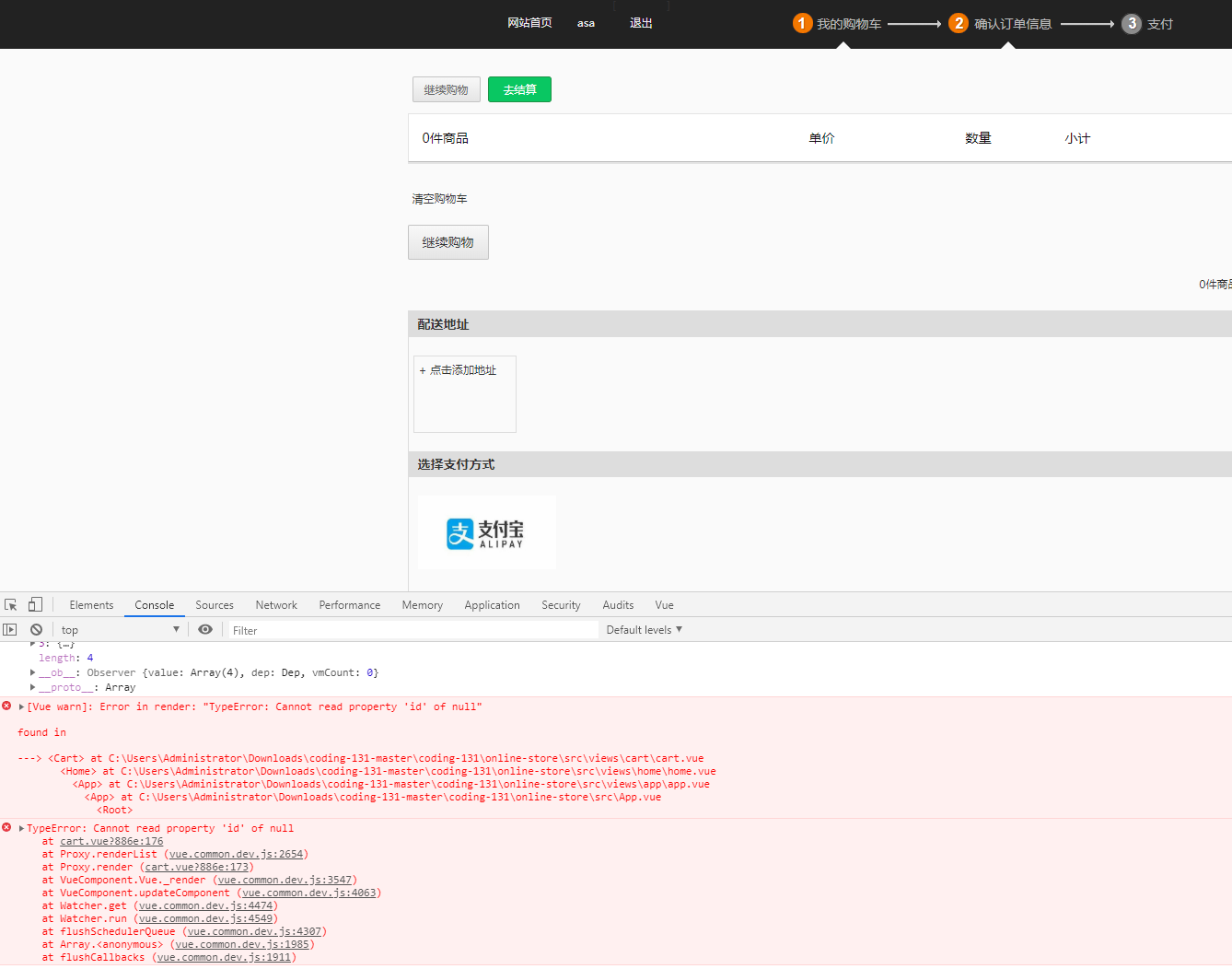1232x969 pixels.
Task: Click the 单价 column header
Action: click(821, 138)
